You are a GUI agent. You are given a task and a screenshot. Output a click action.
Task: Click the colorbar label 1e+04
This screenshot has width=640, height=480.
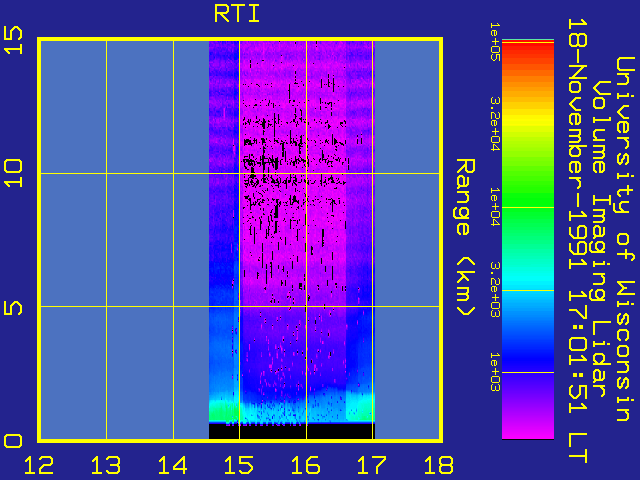click(495, 207)
